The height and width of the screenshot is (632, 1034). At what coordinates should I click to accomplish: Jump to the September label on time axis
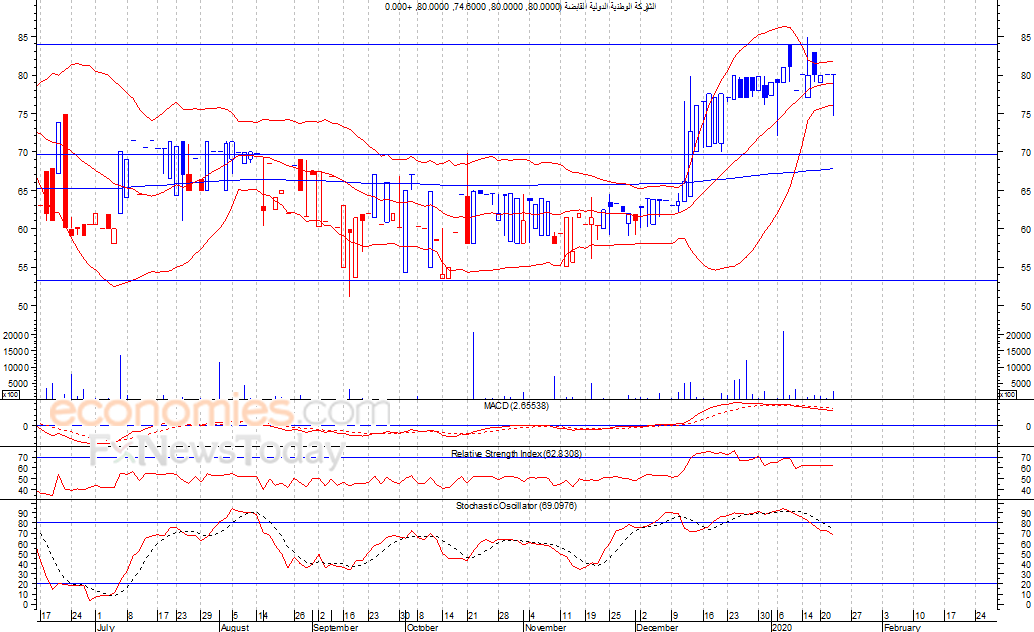336,627
